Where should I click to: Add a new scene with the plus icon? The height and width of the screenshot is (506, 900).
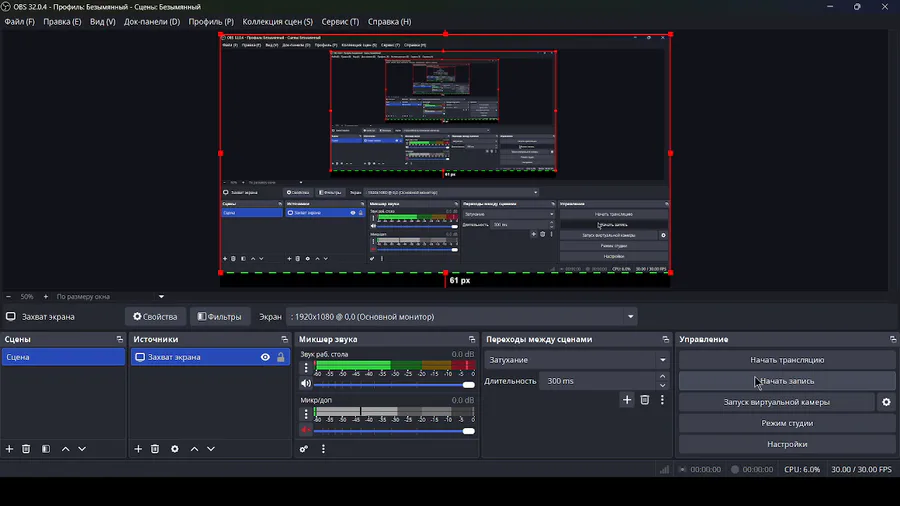click(x=9, y=449)
